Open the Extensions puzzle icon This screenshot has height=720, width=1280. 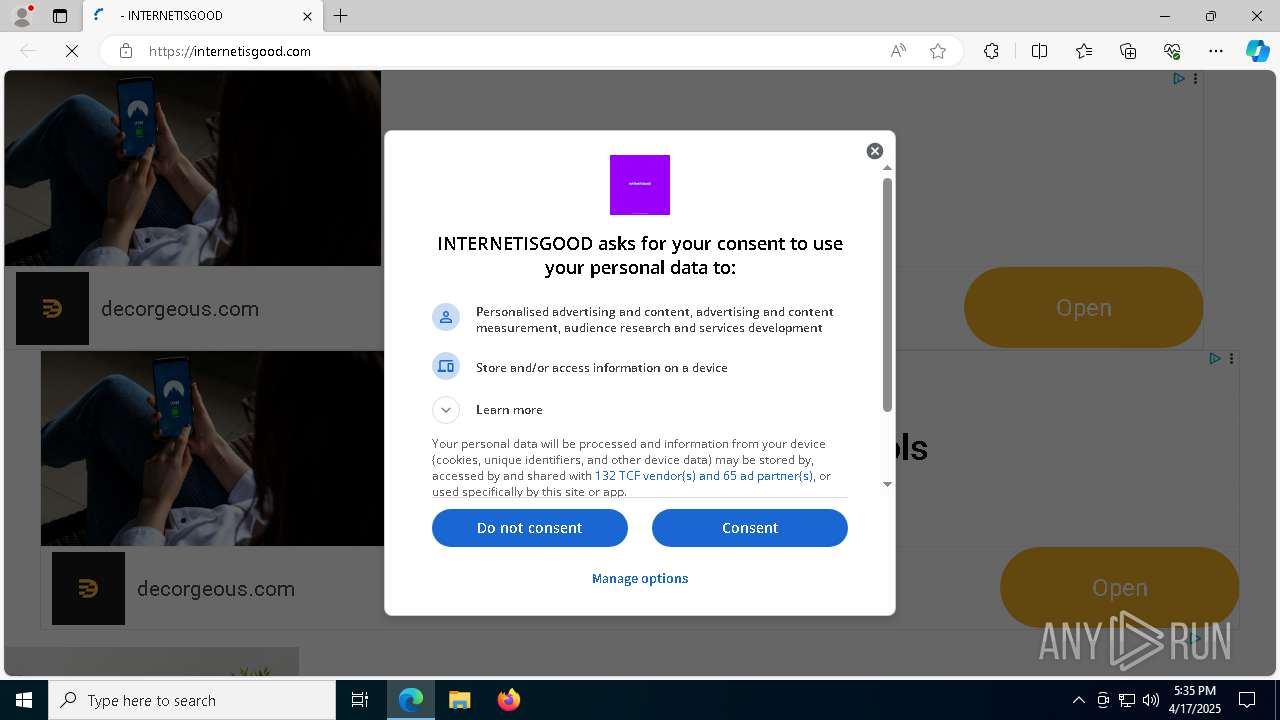point(991,51)
